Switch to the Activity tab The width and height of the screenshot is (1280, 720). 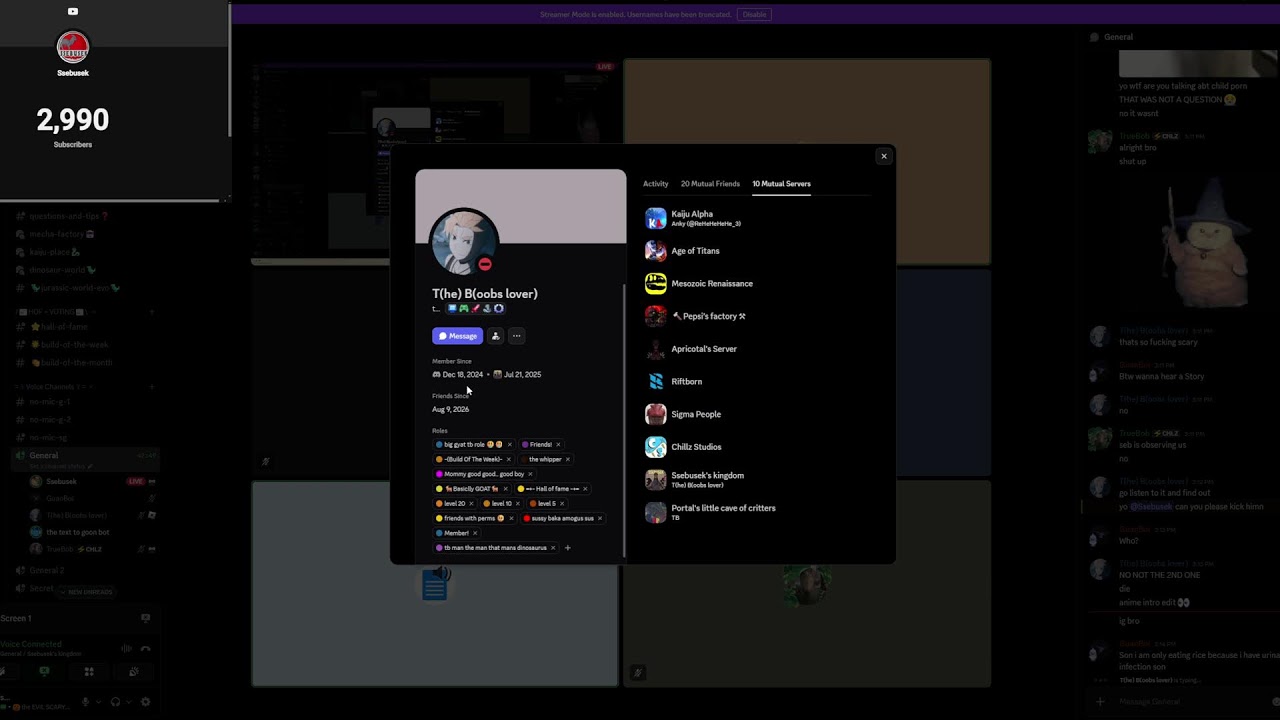[656, 184]
